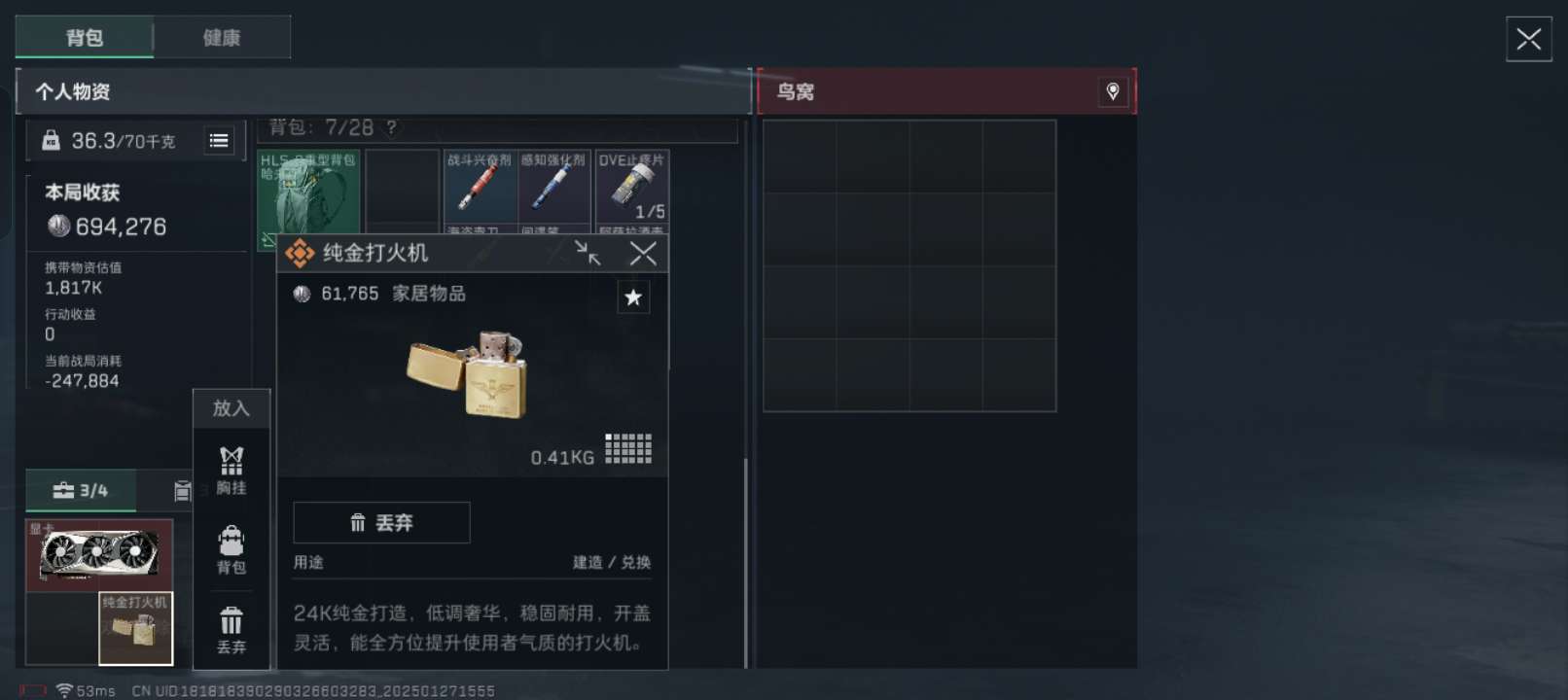Toggle inventory list view icon next to weight

tap(219, 141)
